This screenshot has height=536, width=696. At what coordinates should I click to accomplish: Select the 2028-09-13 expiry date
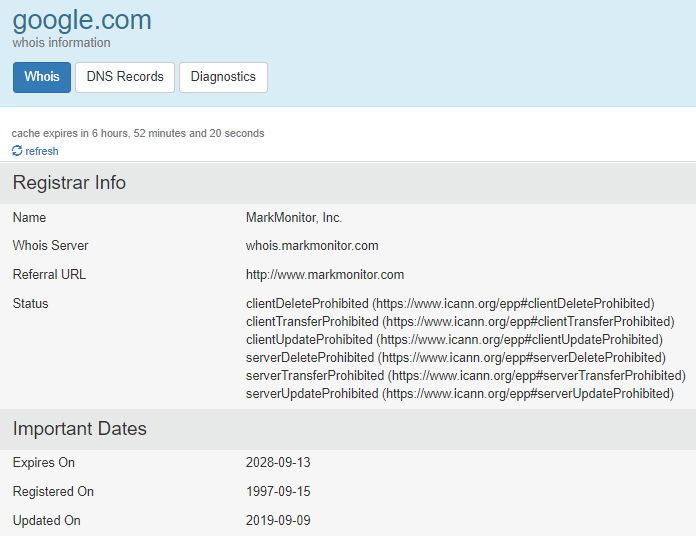coord(278,462)
